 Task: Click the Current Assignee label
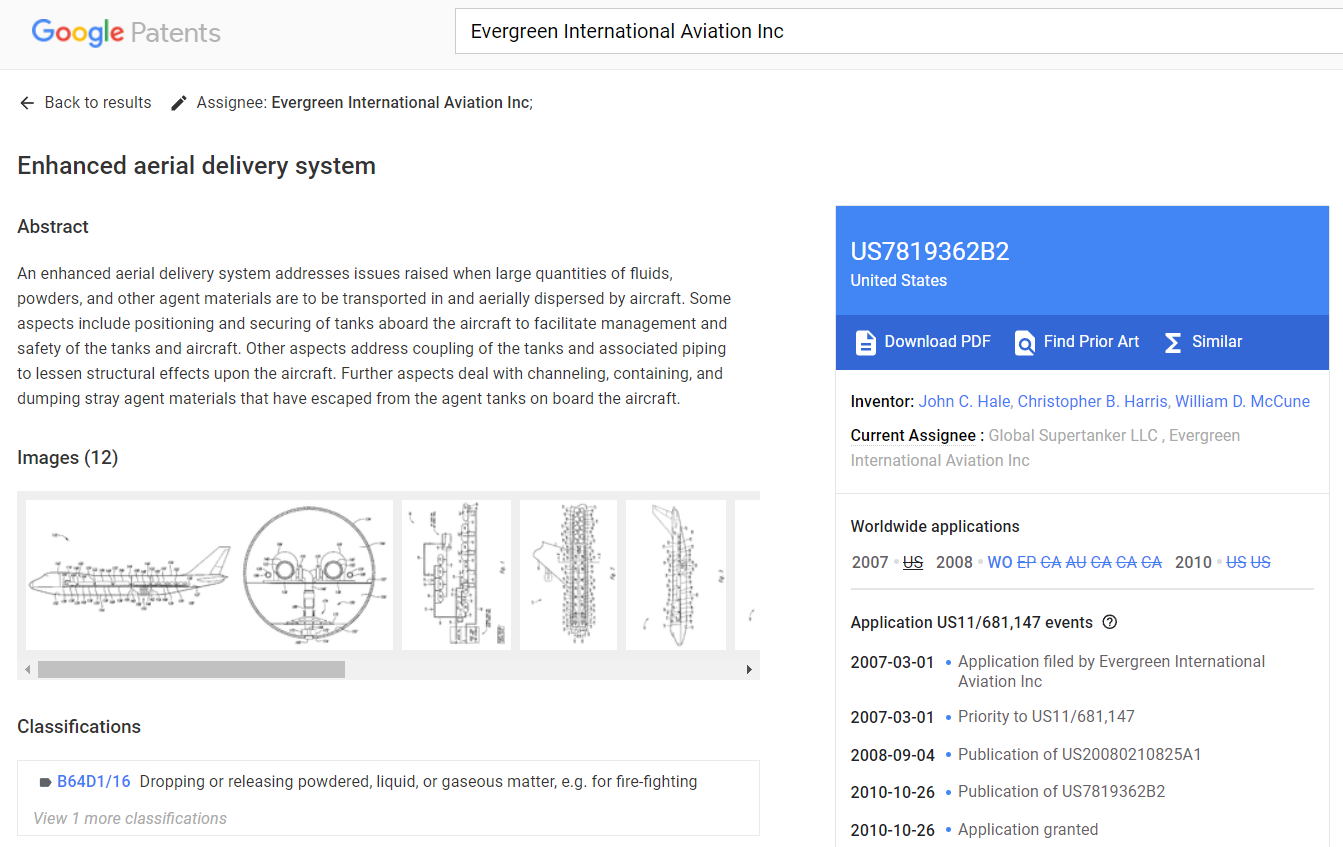[913, 436]
